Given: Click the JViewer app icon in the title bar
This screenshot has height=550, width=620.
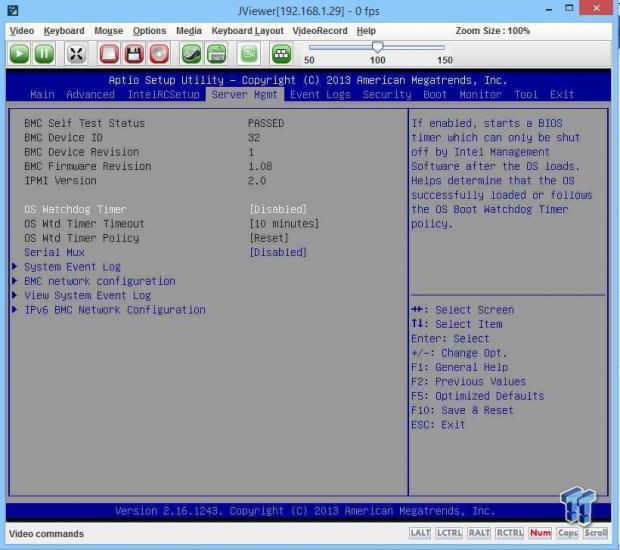Looking at the screenshot, I should [x=13, y=10].
